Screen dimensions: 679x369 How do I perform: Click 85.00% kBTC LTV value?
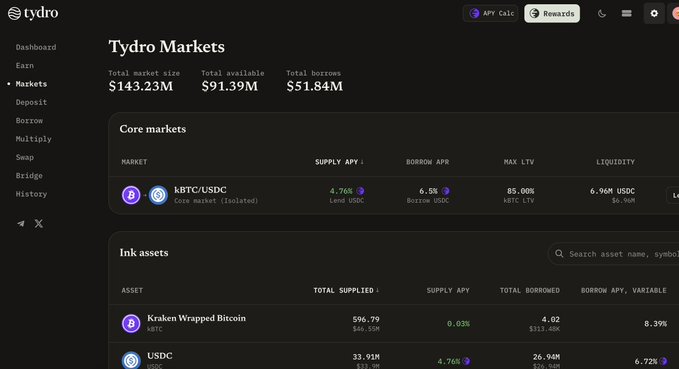520,191
